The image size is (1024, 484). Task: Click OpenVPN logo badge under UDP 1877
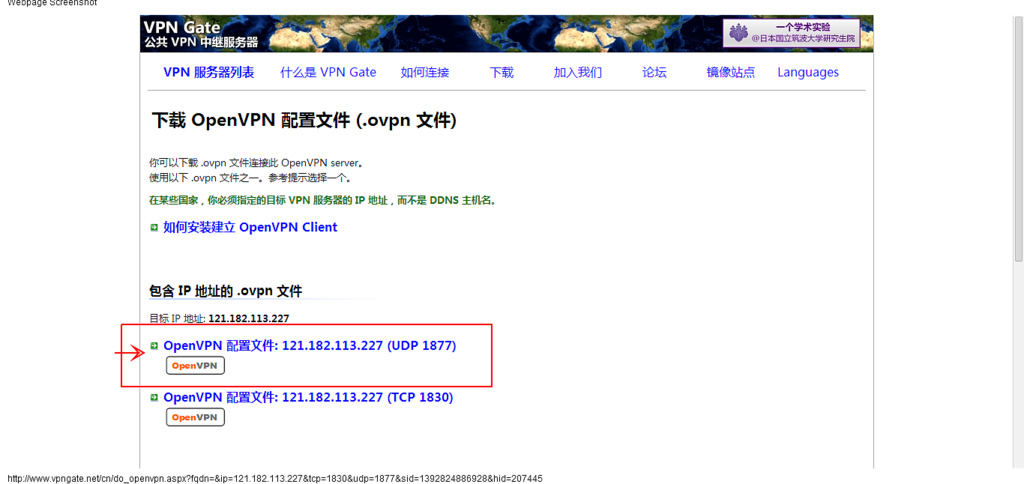195,366
